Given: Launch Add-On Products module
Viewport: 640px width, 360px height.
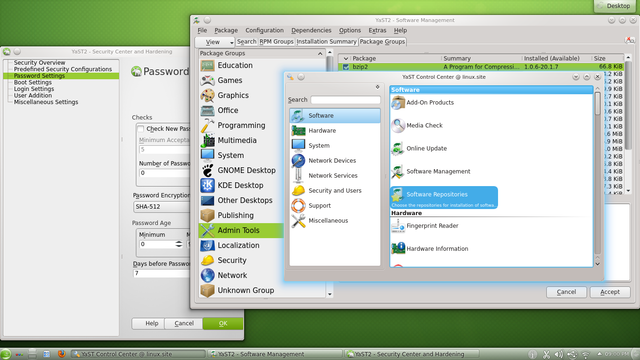Looking at the screenshot, I should [422, 102].
